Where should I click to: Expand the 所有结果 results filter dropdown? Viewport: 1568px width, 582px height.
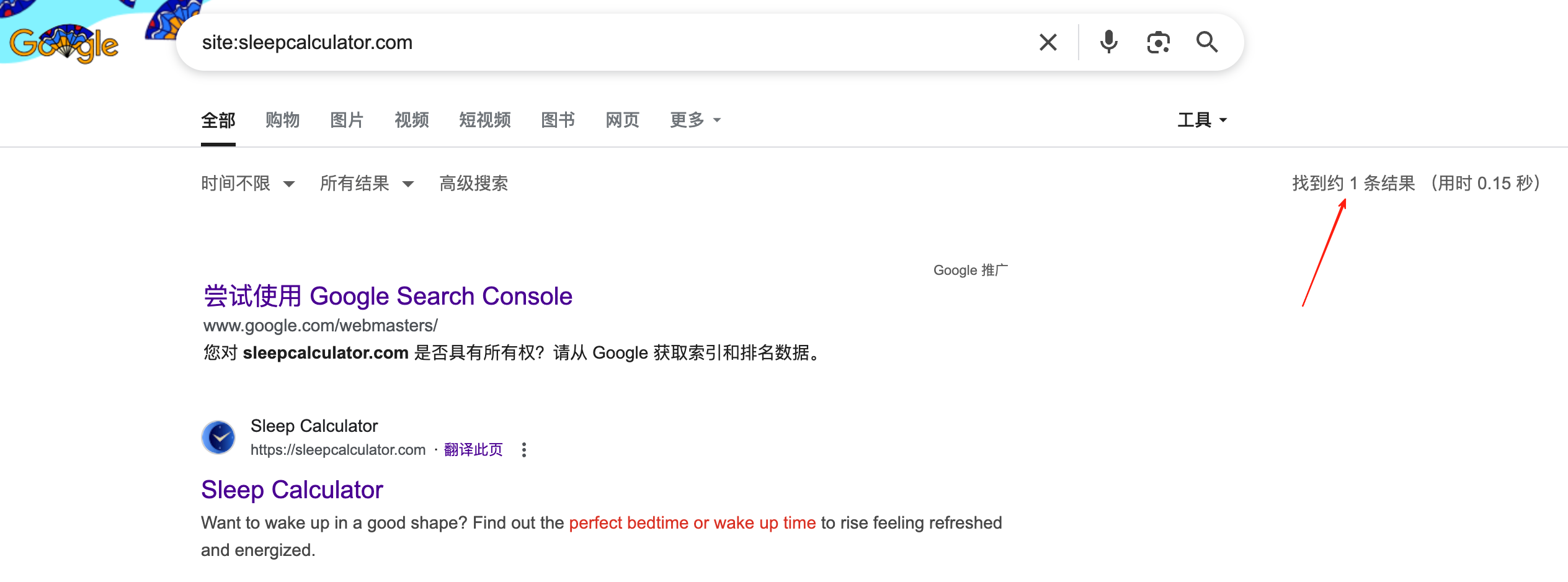(367, 183)
